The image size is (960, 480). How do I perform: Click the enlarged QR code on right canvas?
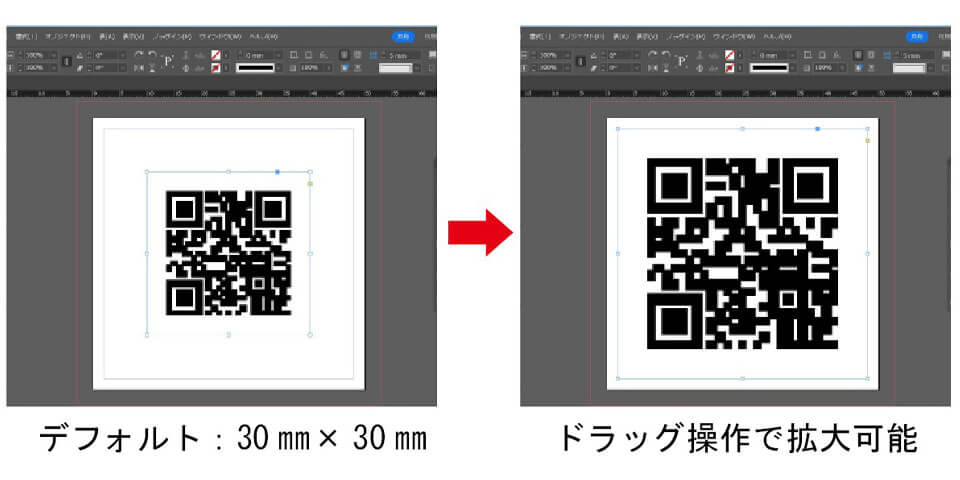(742, 254)
